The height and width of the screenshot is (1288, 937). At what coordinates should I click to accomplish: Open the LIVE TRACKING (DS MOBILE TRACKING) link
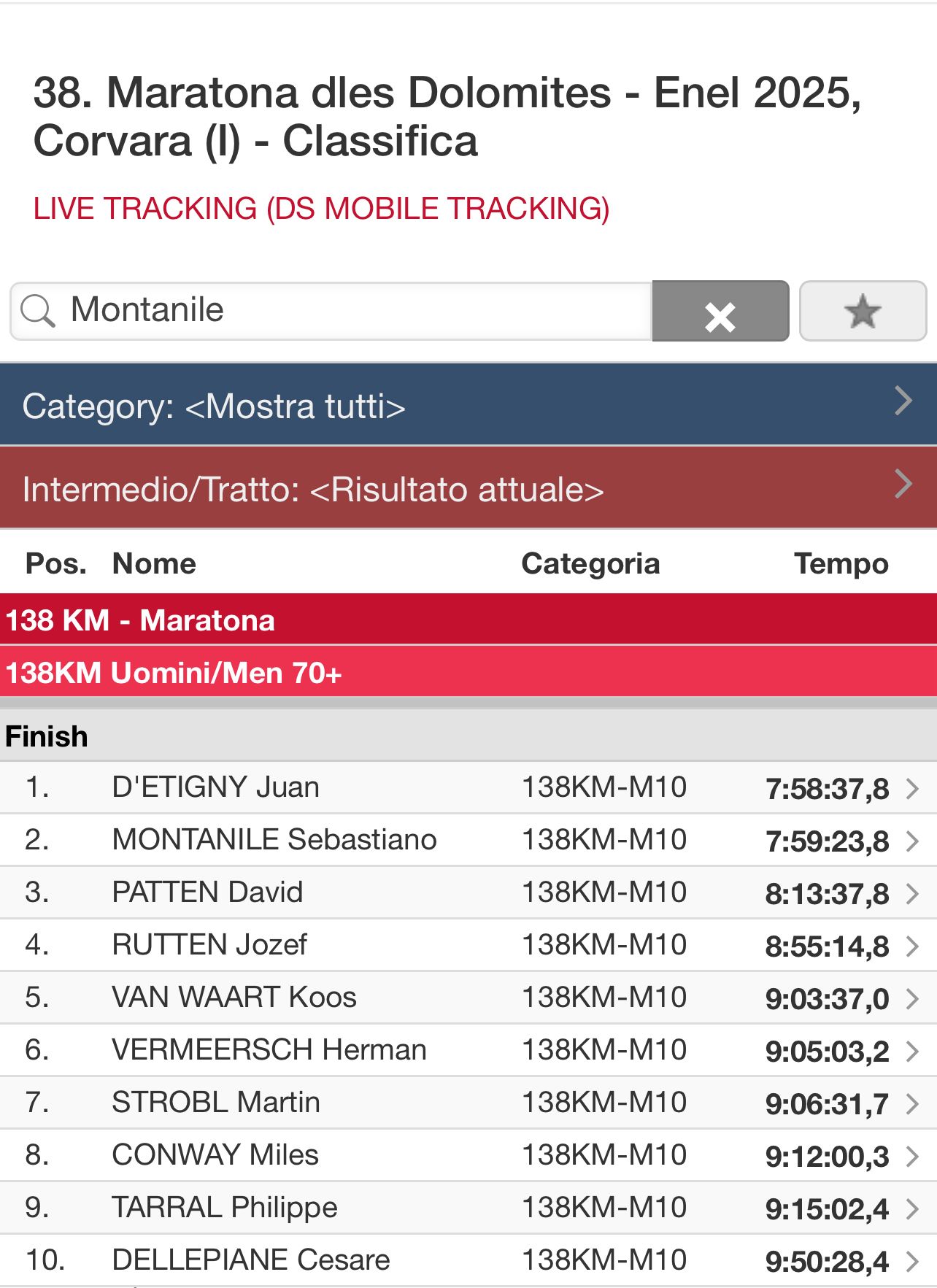pyautogui.click(x=321, y=209)
